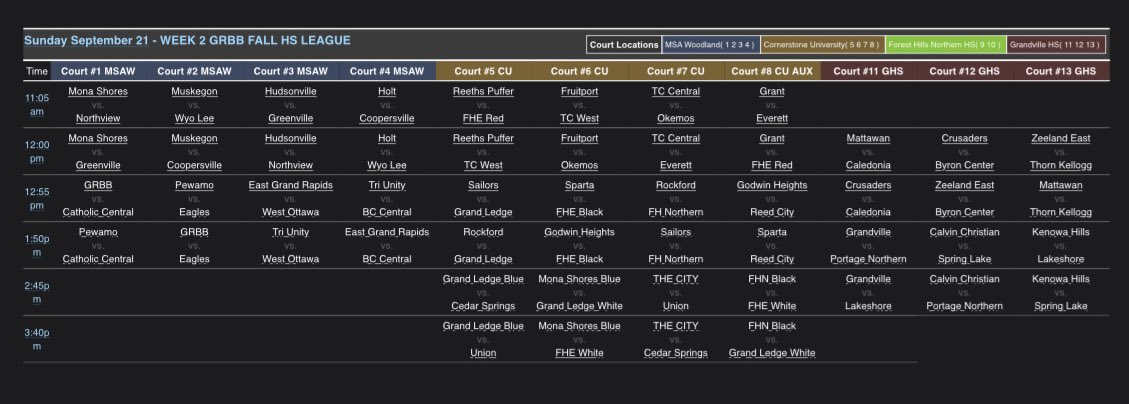Open Hudsonville in the 11:05 am row
This screenshot has height=404, width=1129.
(x=290, y=91)
